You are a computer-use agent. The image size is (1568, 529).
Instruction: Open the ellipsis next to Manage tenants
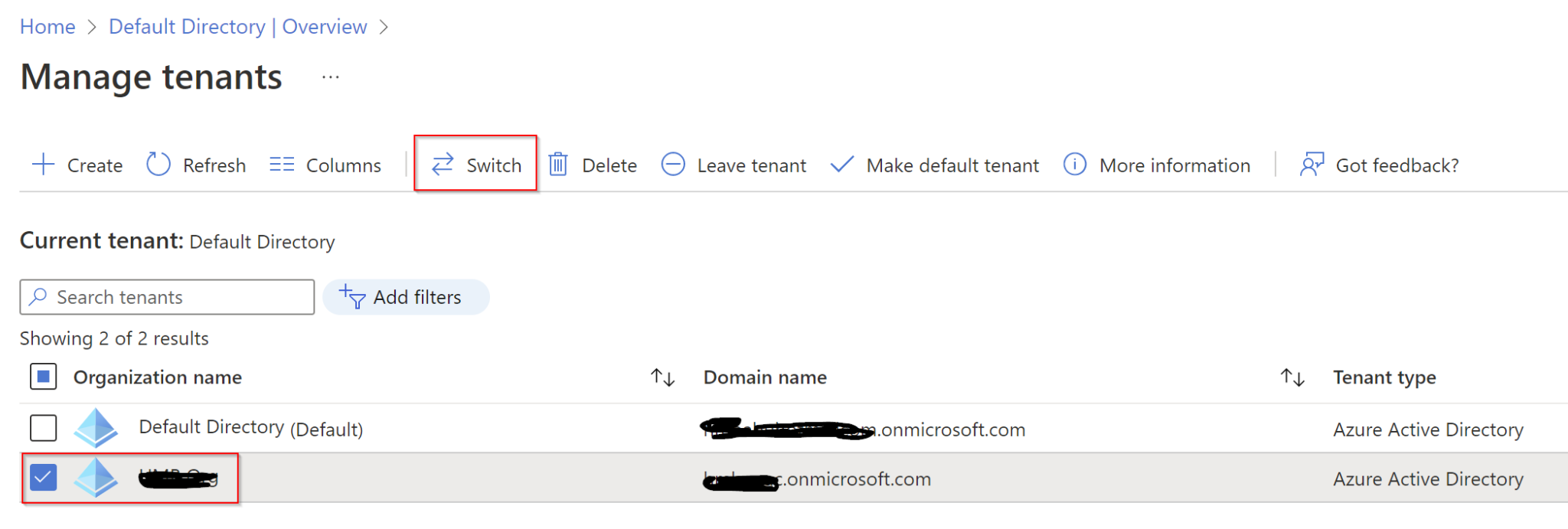point(330,77)
